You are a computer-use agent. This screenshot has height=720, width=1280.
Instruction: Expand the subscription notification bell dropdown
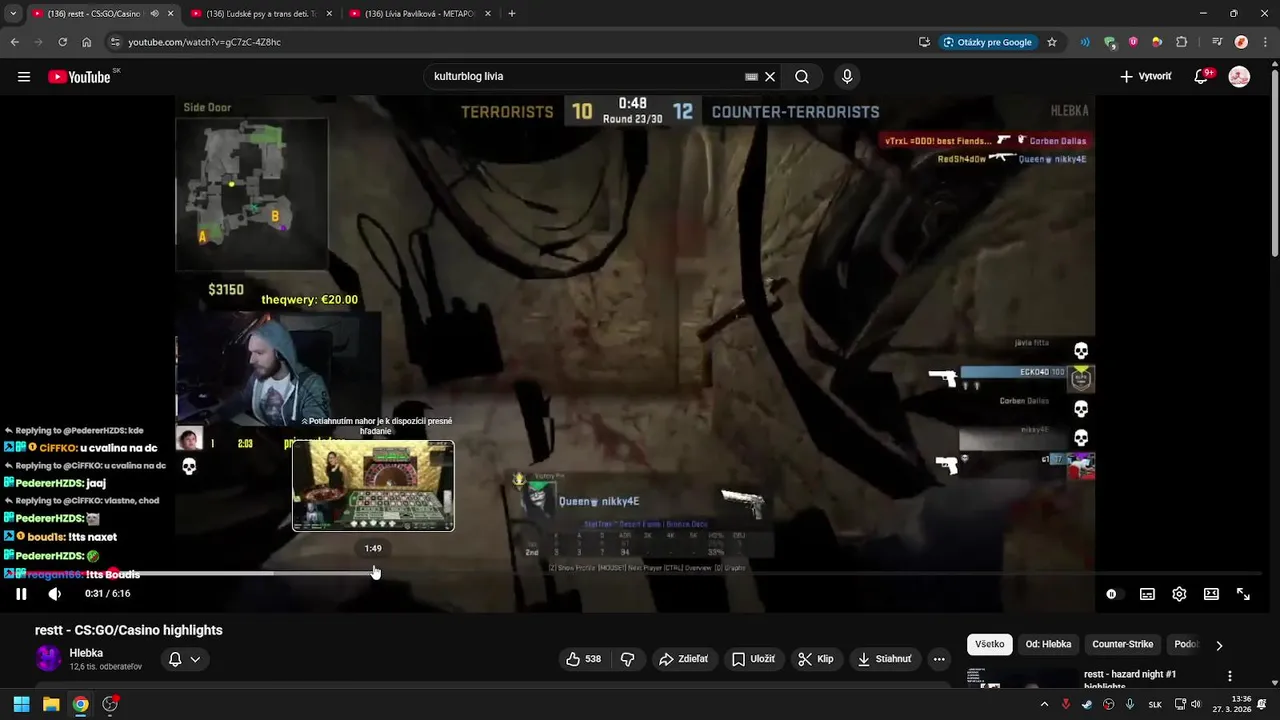pos(184,659)
